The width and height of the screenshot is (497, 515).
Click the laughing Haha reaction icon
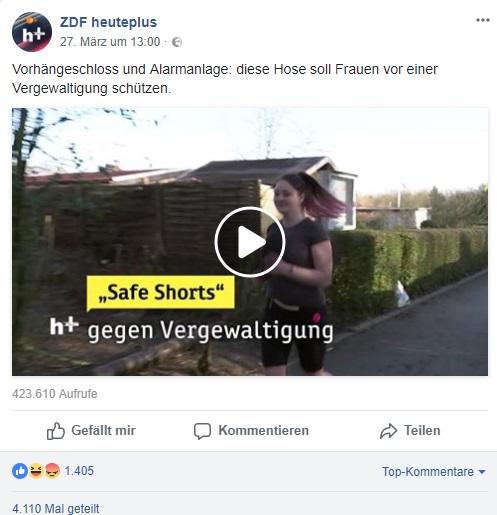coord(36,471)
